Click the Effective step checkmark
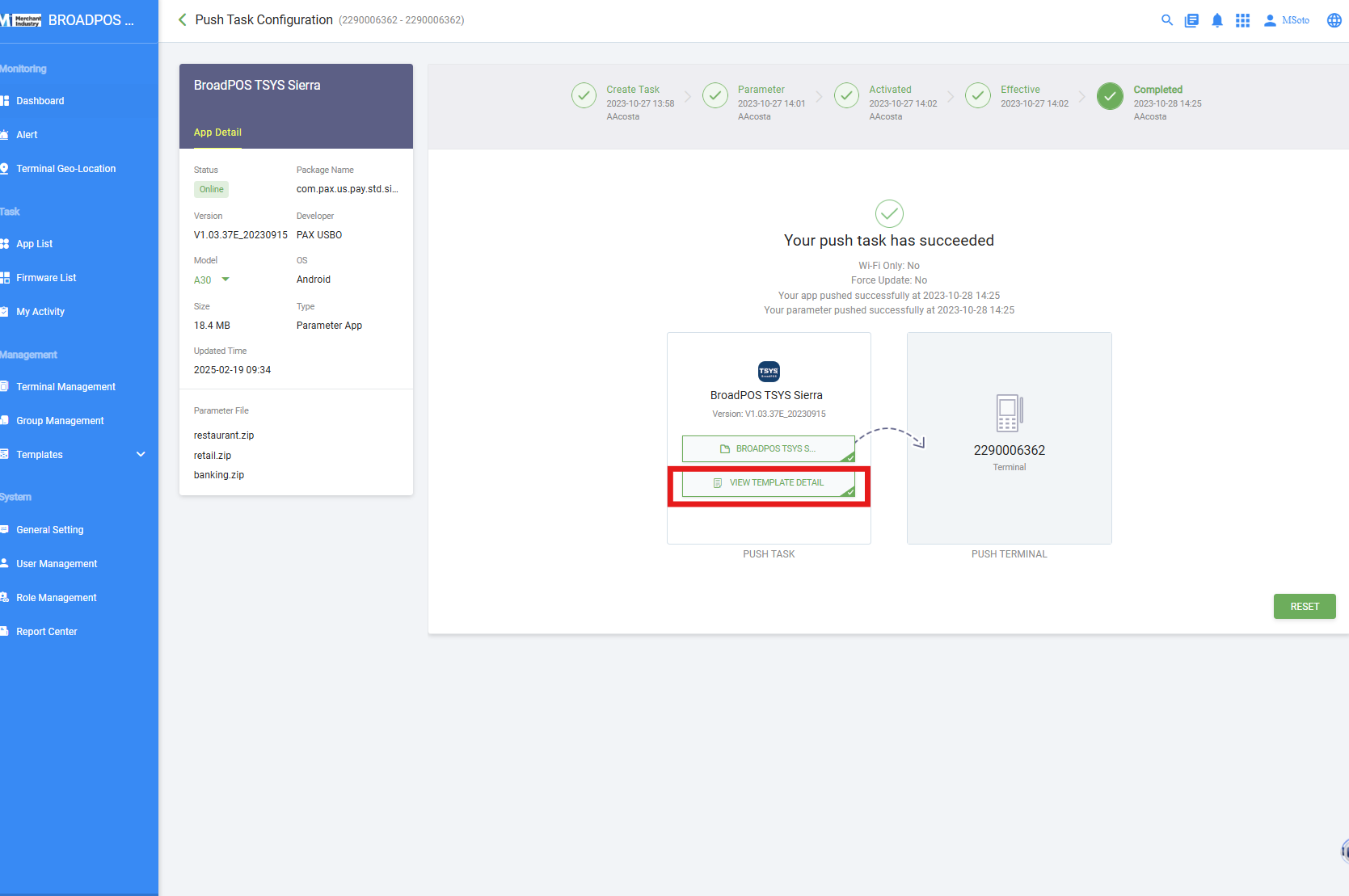This screenshot has height=896, width=1349. (x=978, y=95)
